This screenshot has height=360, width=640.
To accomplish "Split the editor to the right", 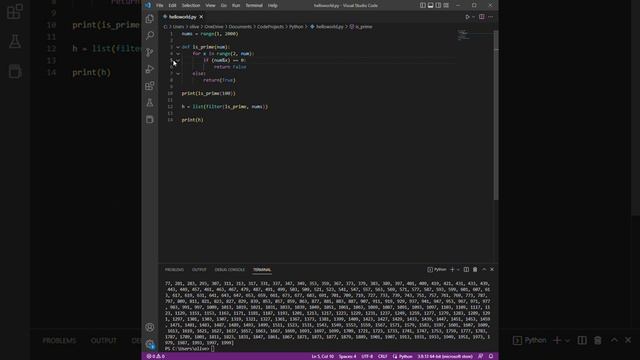I will click(482, 17).
